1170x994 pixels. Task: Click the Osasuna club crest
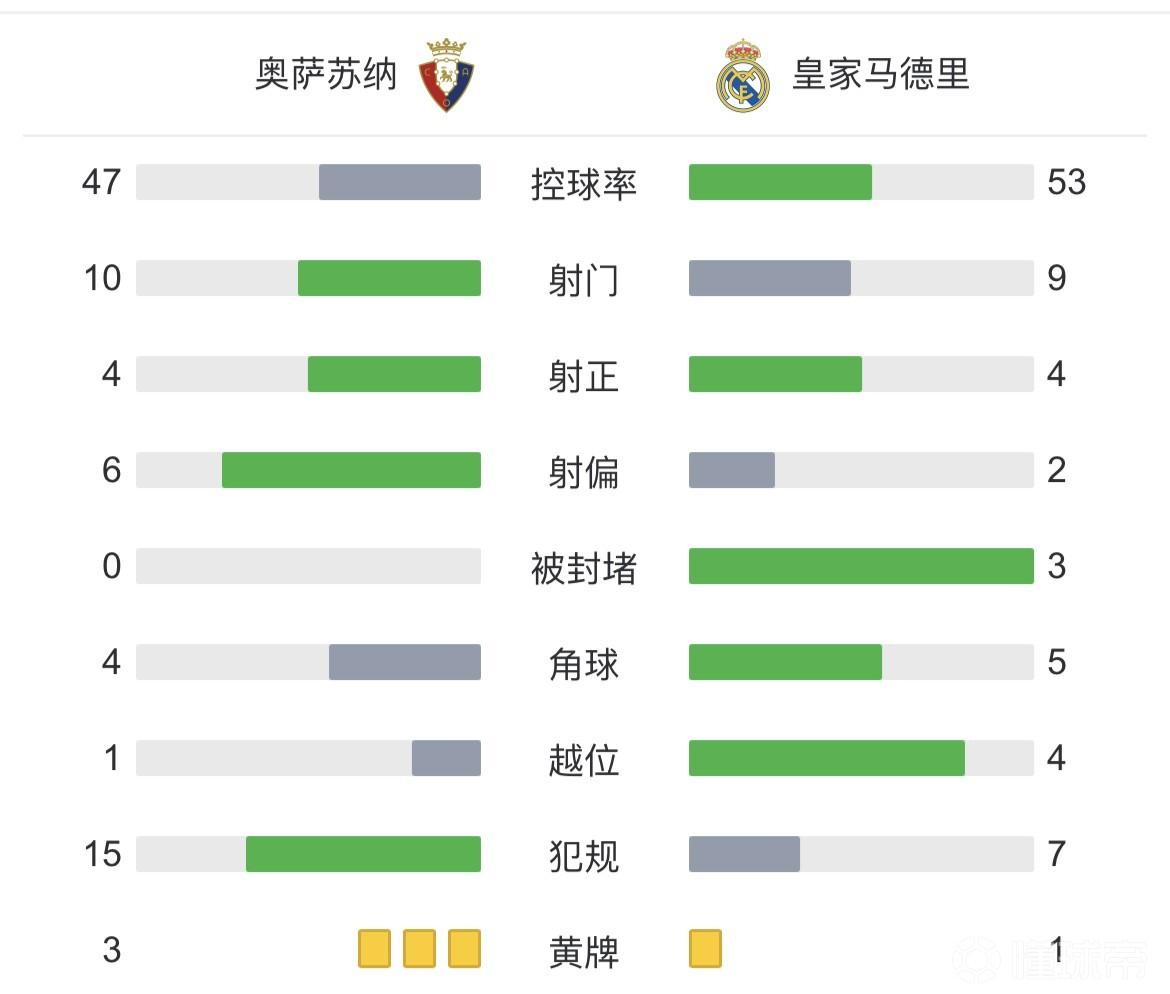click(447, 75)
